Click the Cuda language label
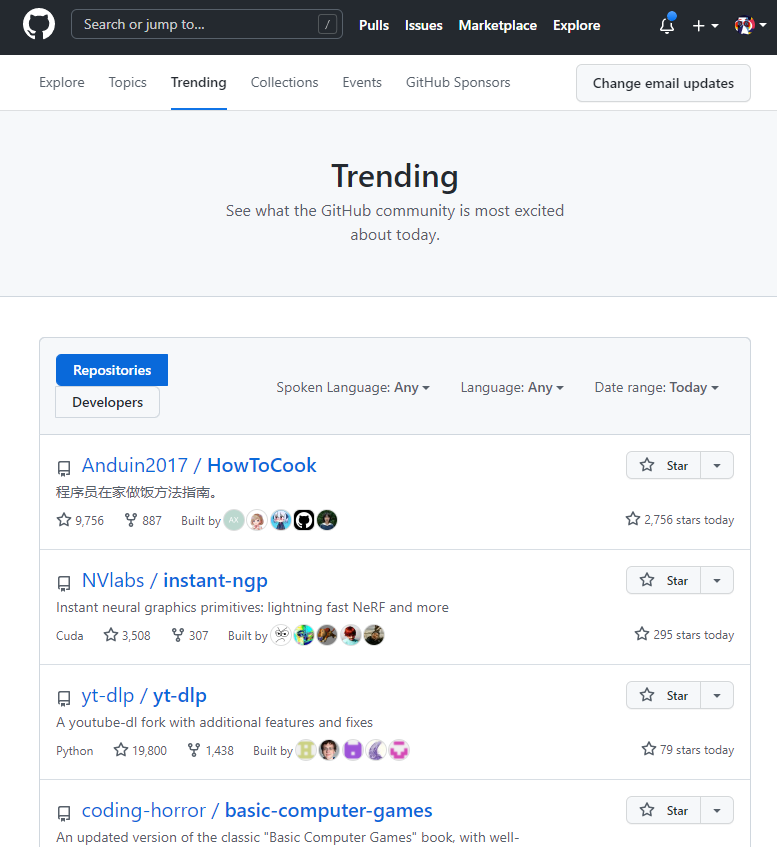The width and height of the screenshot is (777, 847). pyautogui.click(x=70, y=636)
